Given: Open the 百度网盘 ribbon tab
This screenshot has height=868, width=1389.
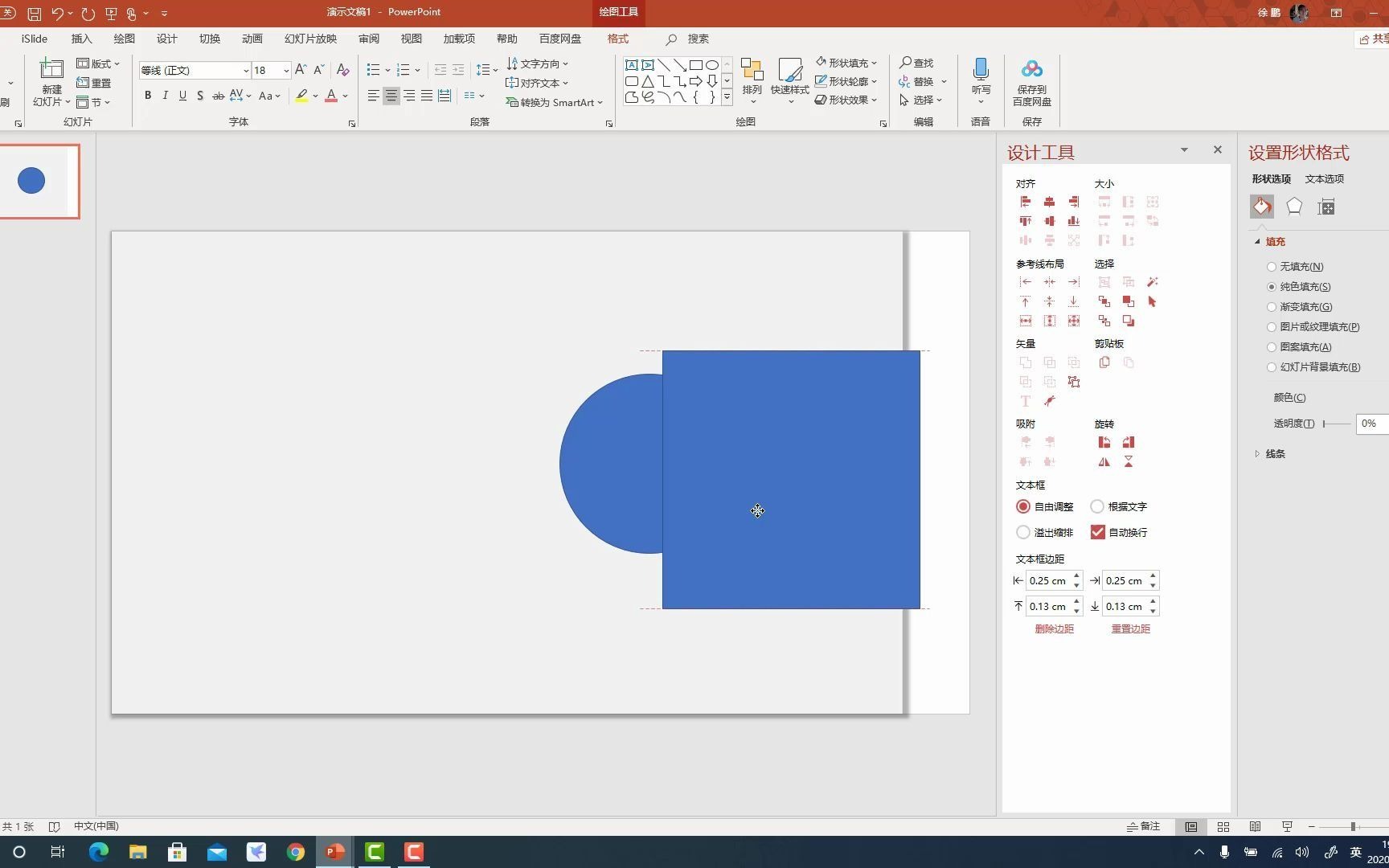Looking at the screenshot, I should (x=560, y=38).
